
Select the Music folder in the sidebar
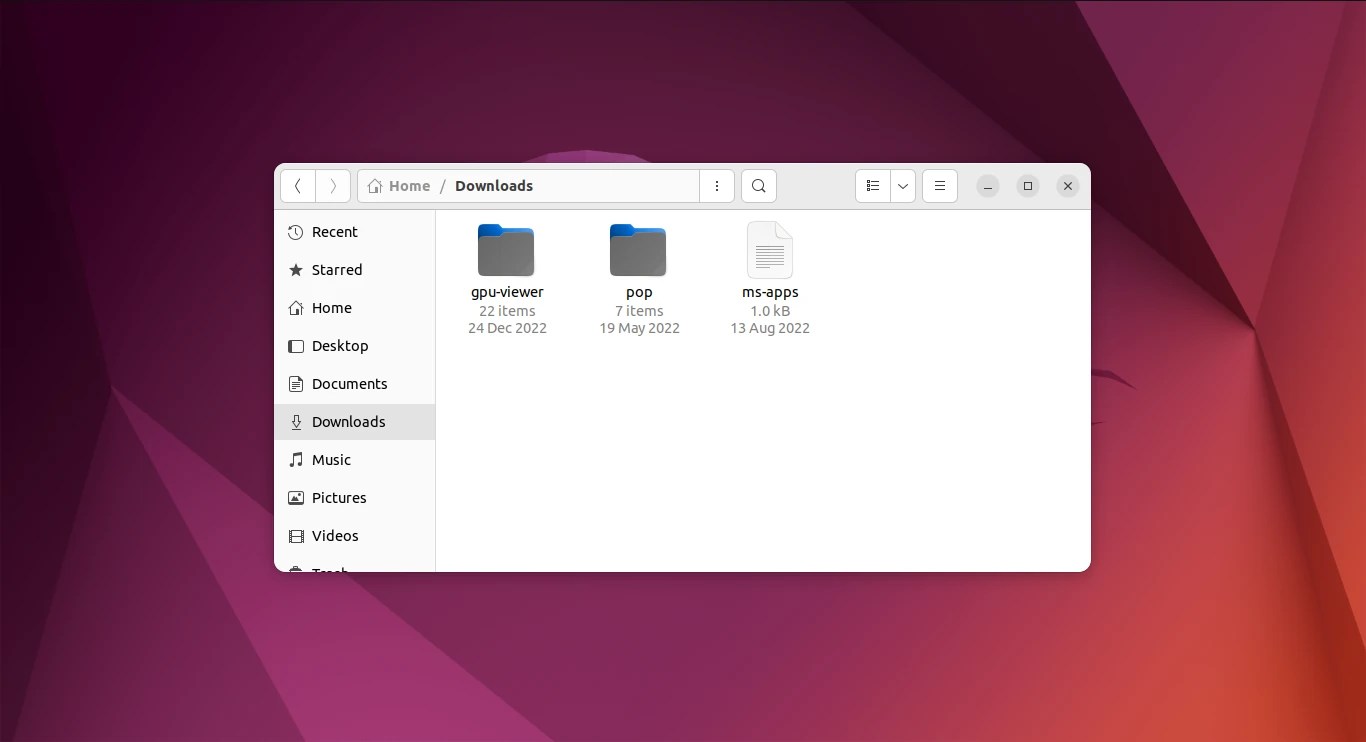tap(332, 460)
